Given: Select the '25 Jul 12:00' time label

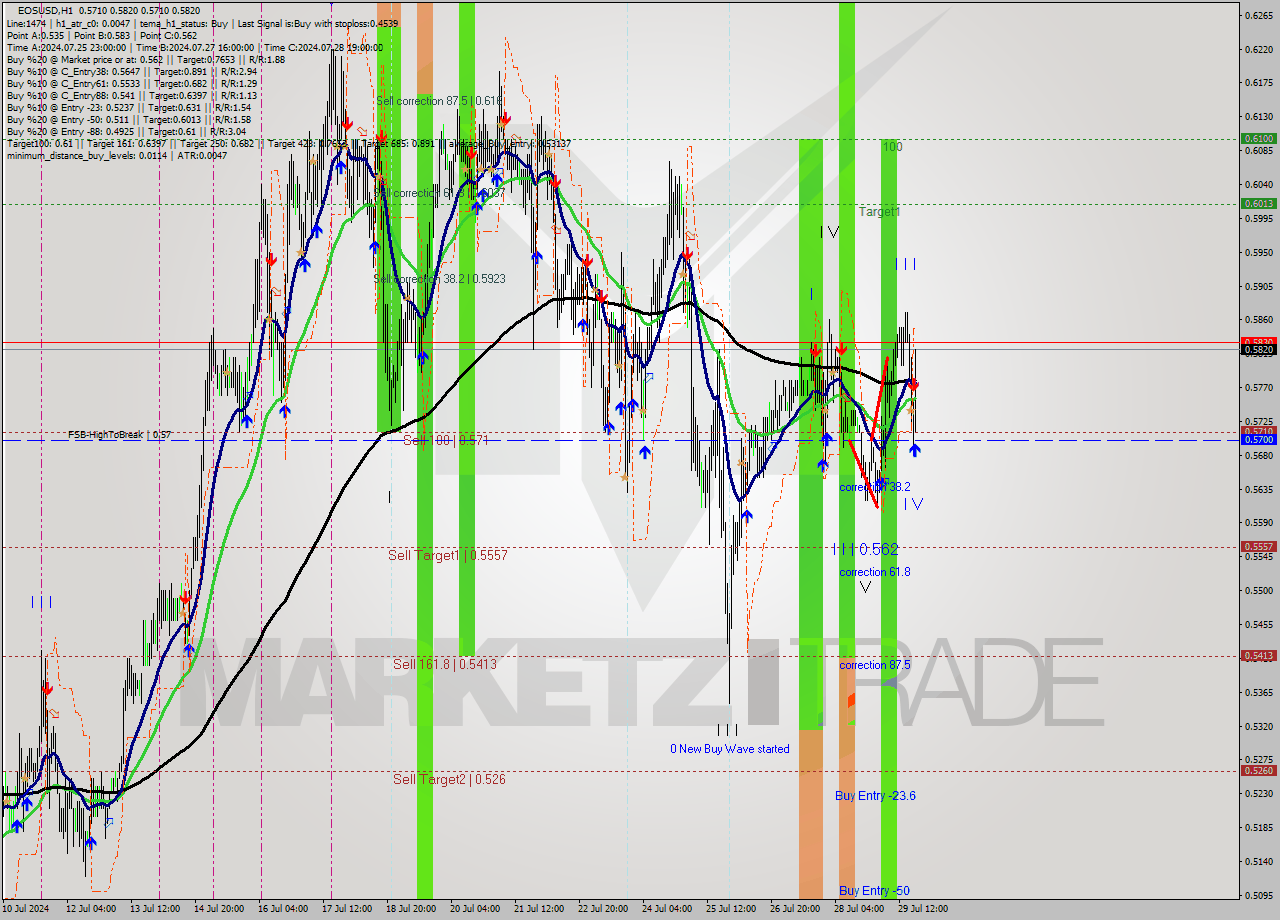Looking at the screenshot, I should click(x=733, y=909).
